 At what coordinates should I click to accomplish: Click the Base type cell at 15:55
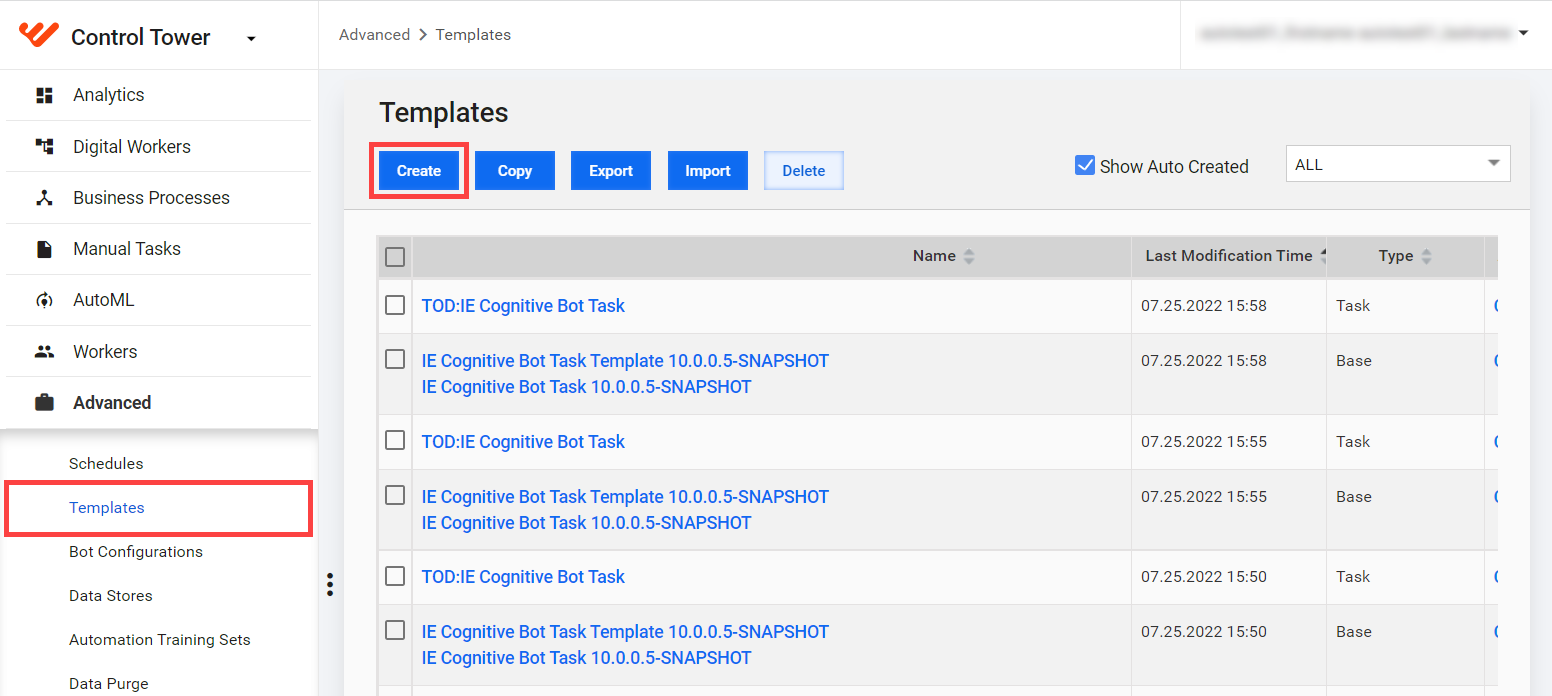[1354, 497]
